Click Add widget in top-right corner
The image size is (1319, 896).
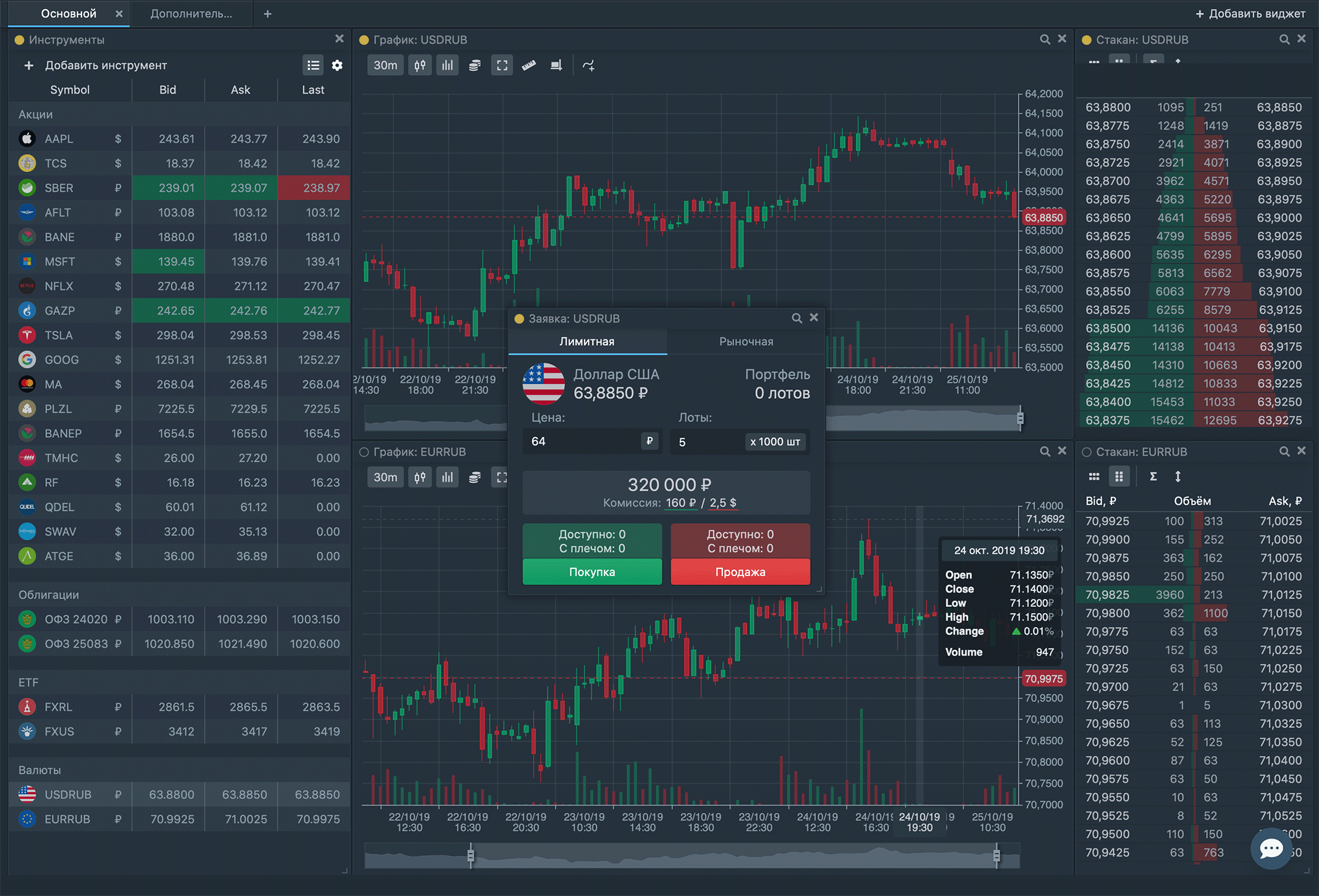(1250, 14)
